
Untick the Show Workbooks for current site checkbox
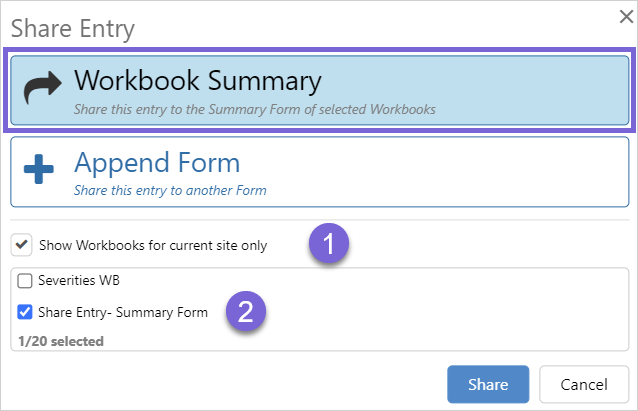21,244
